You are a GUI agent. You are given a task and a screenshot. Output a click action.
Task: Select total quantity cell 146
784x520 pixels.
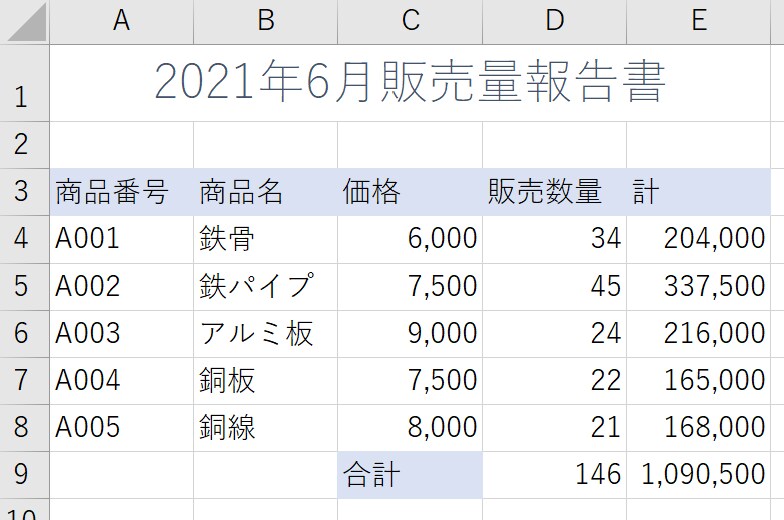coord(554,474)
